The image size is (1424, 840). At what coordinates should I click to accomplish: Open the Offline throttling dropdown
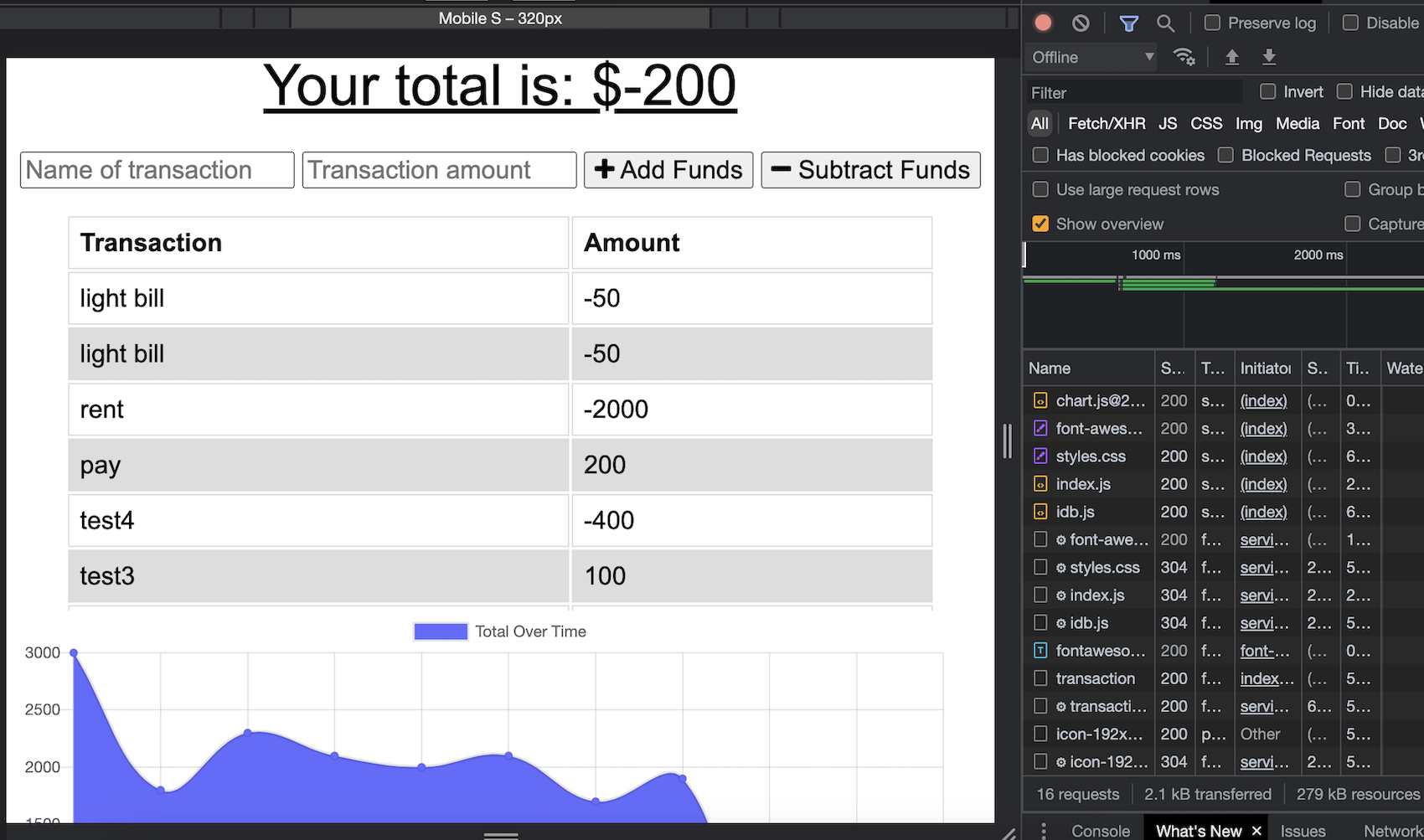click(1090, 57)
